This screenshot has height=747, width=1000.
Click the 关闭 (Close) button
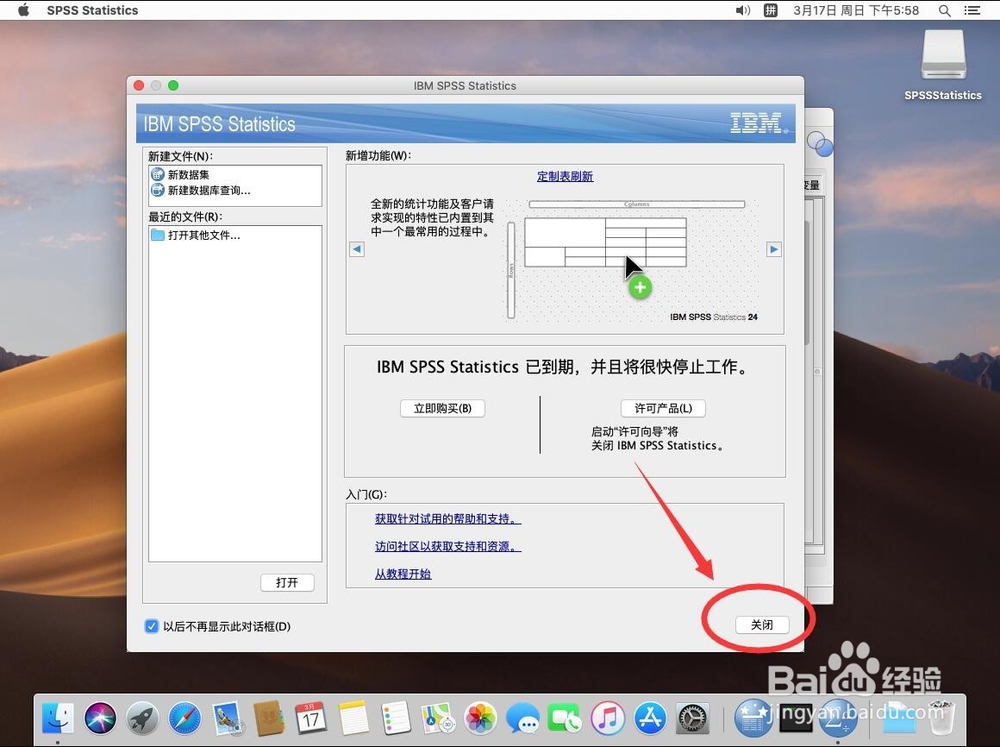[761, 623]
